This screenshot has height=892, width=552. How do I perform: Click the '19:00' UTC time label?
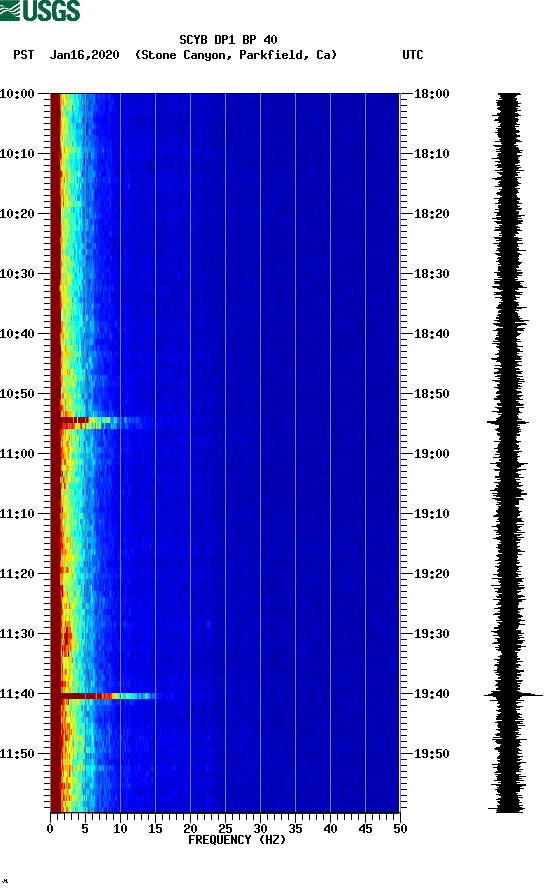(x=432, y=453)
